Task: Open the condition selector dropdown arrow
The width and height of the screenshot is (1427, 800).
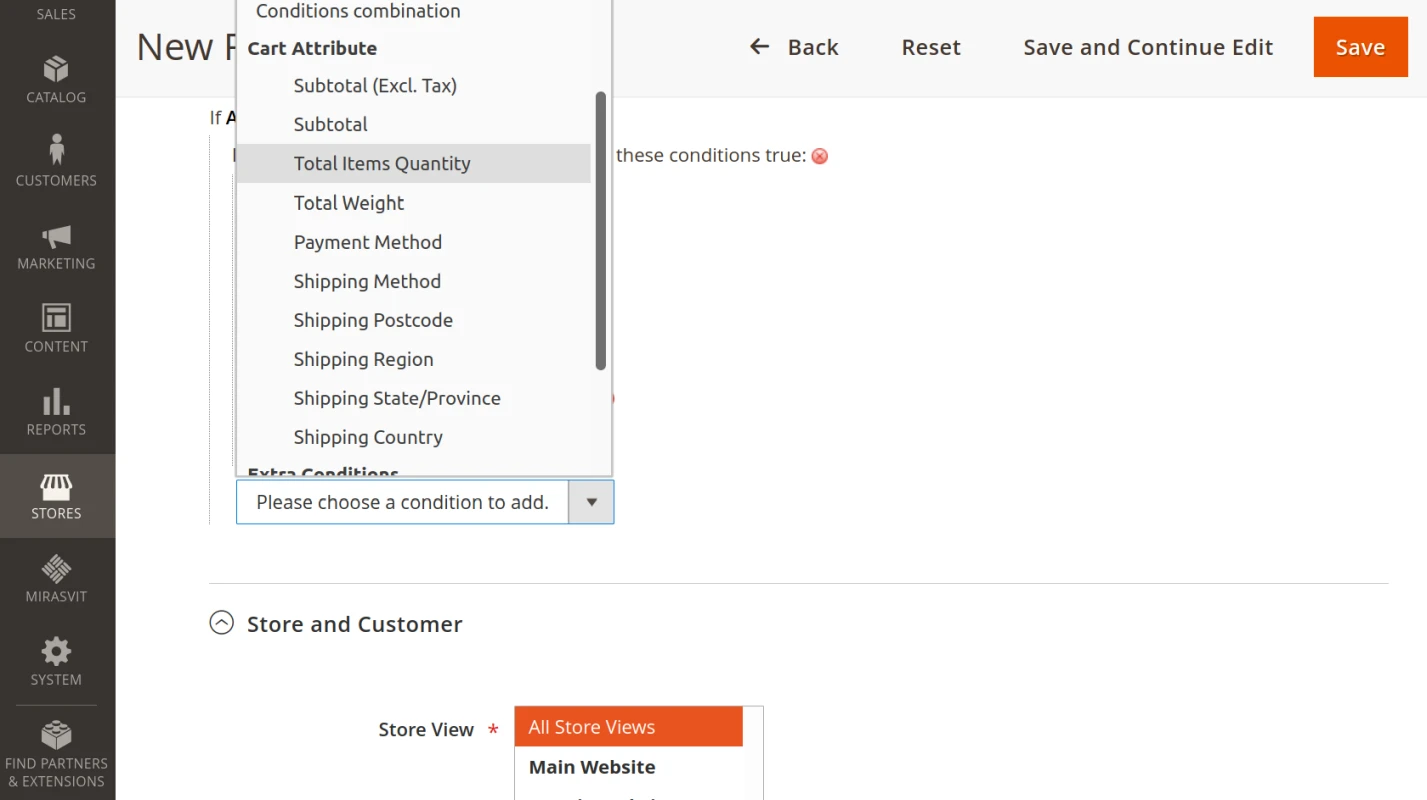Action: coord(591,502)
